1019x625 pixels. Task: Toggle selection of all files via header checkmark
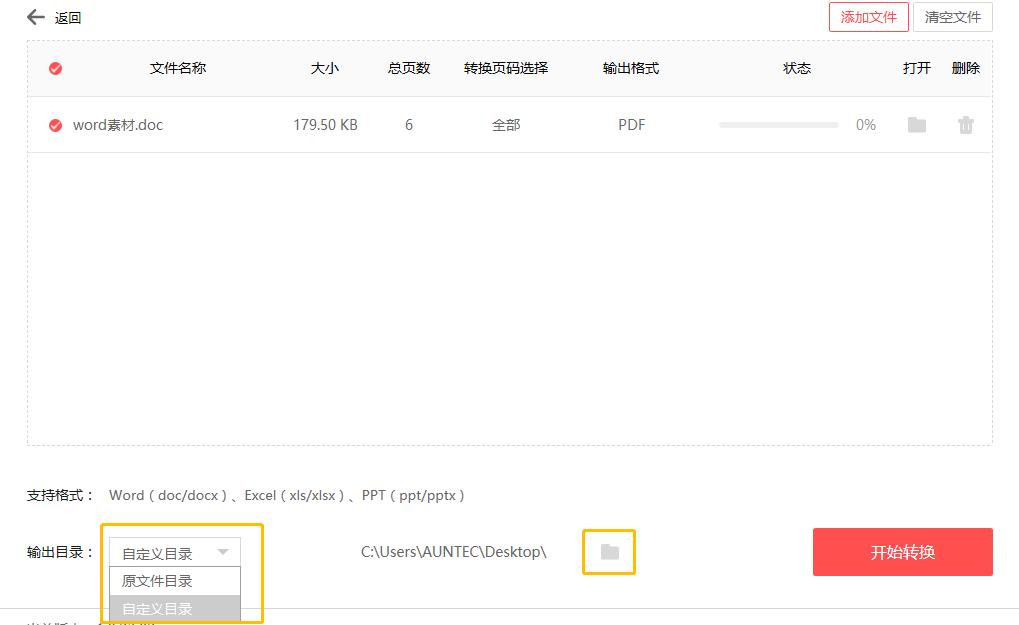55,68
